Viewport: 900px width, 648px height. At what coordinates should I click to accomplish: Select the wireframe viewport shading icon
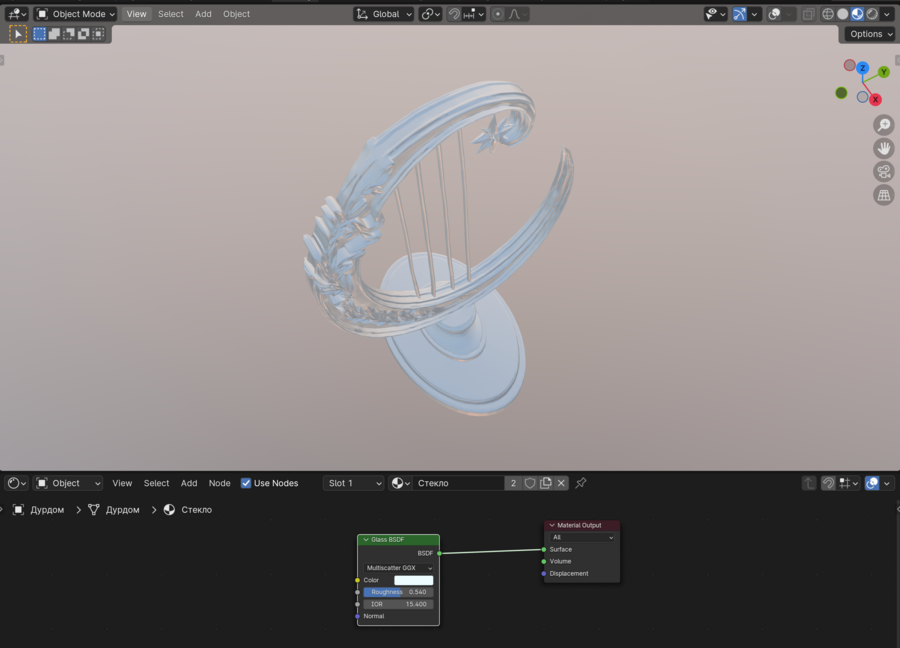[827, 14]
